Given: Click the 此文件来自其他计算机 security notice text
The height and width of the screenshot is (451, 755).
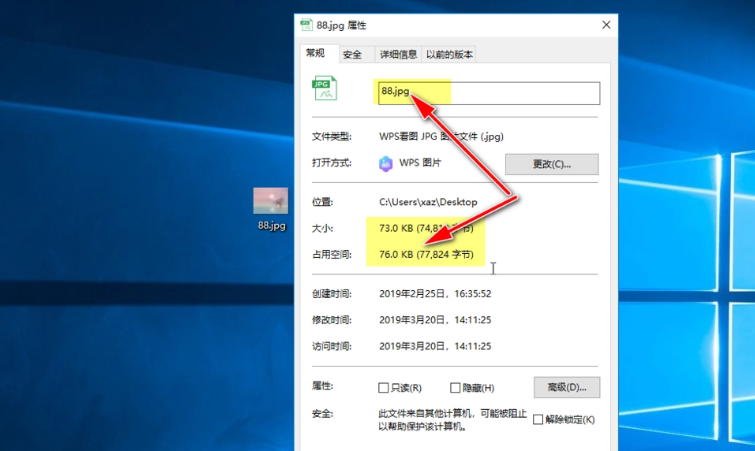Looking at the screenshot, I should (453, 420).
